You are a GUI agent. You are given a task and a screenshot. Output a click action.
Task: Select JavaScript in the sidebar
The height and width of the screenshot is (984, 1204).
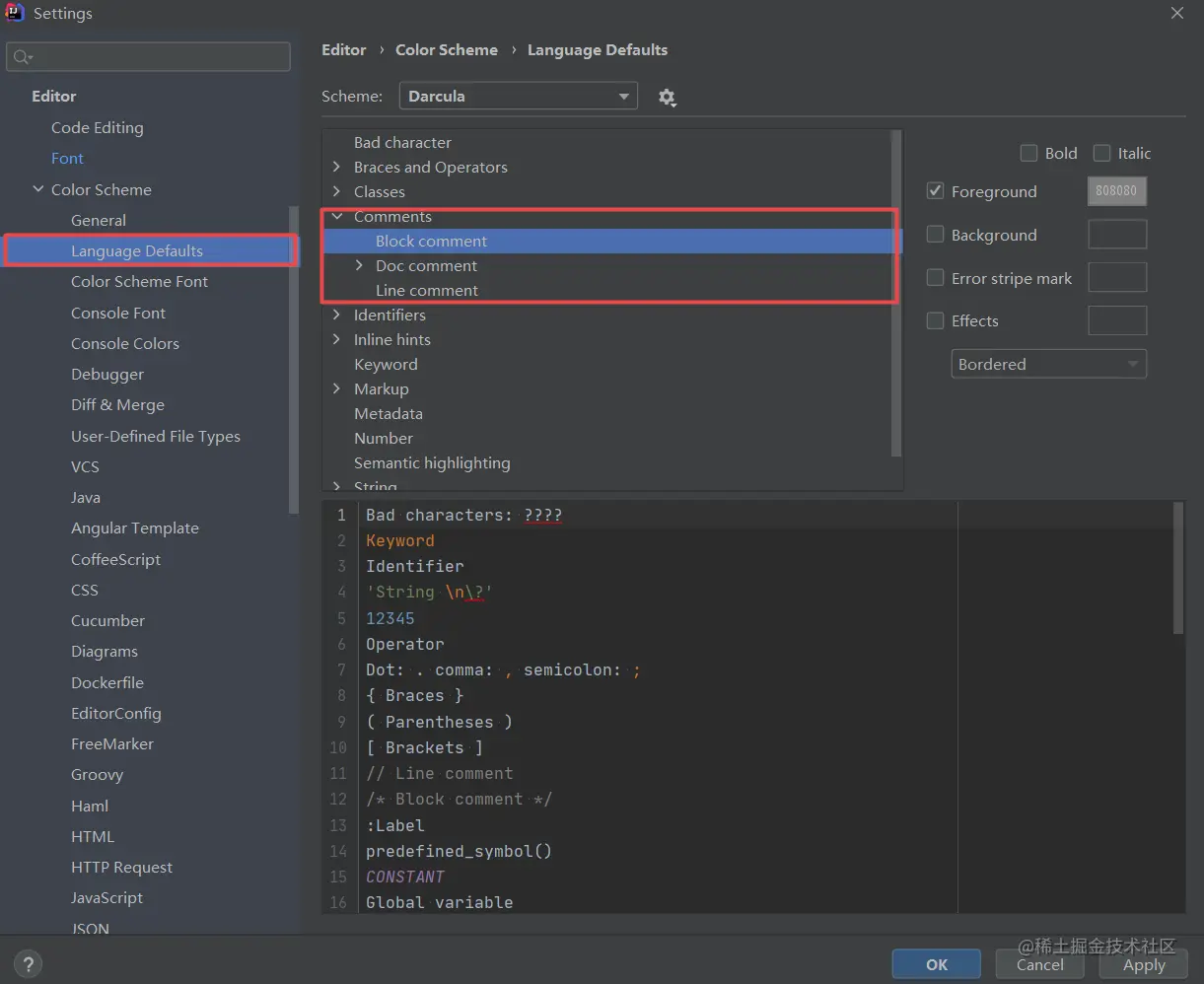[x=106, y=897]
